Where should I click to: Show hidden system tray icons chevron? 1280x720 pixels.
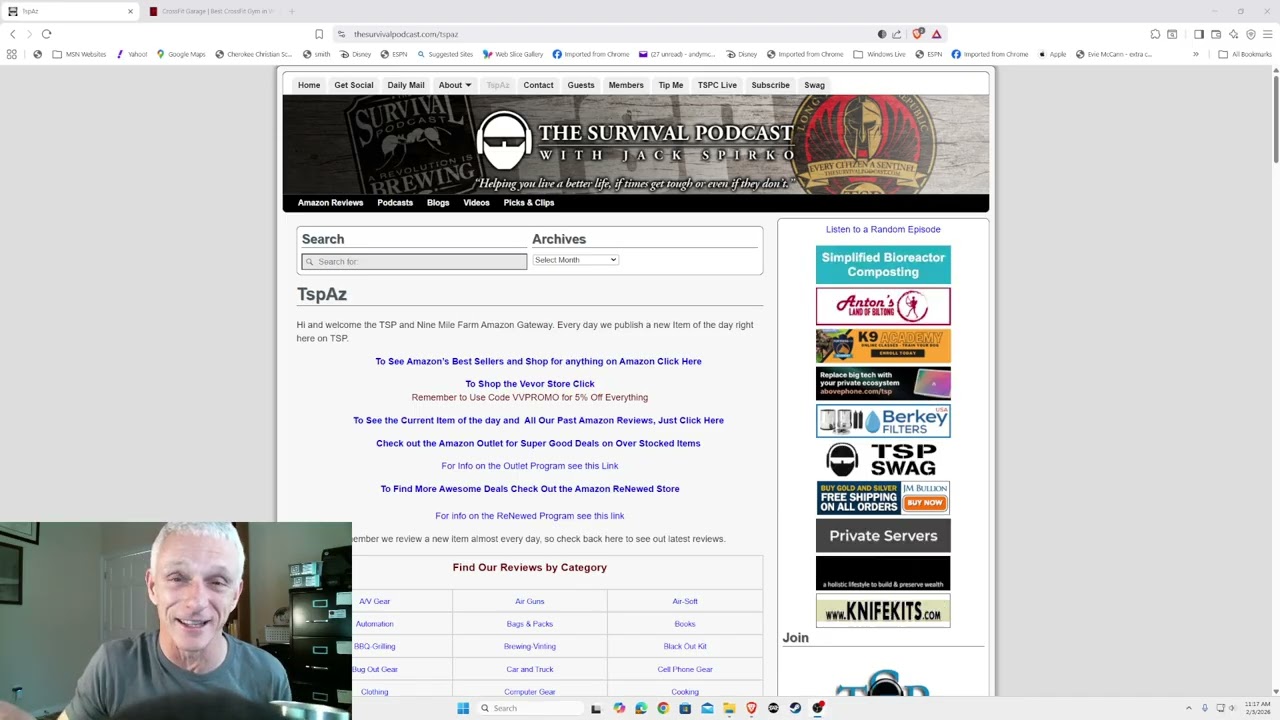click(1189, 708)
